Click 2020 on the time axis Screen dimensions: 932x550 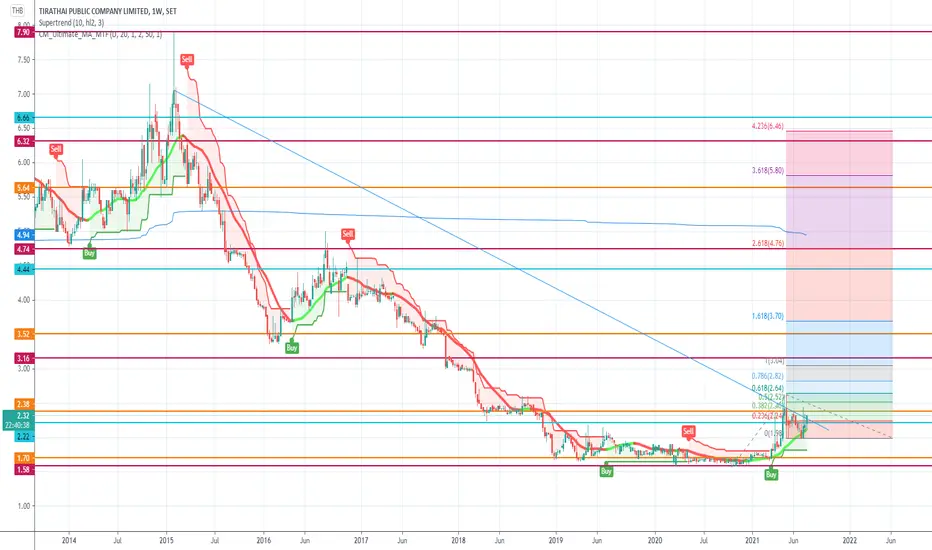point(655,540)
